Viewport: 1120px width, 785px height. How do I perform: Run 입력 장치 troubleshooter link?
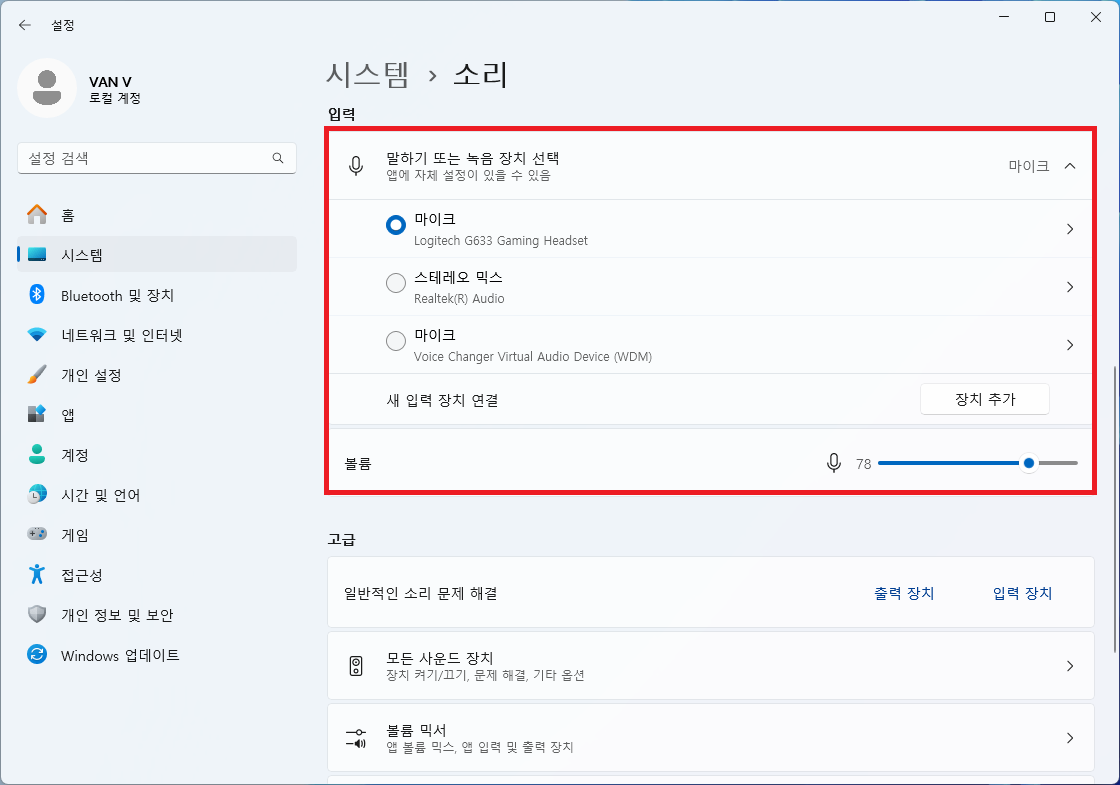(1021, 593)
